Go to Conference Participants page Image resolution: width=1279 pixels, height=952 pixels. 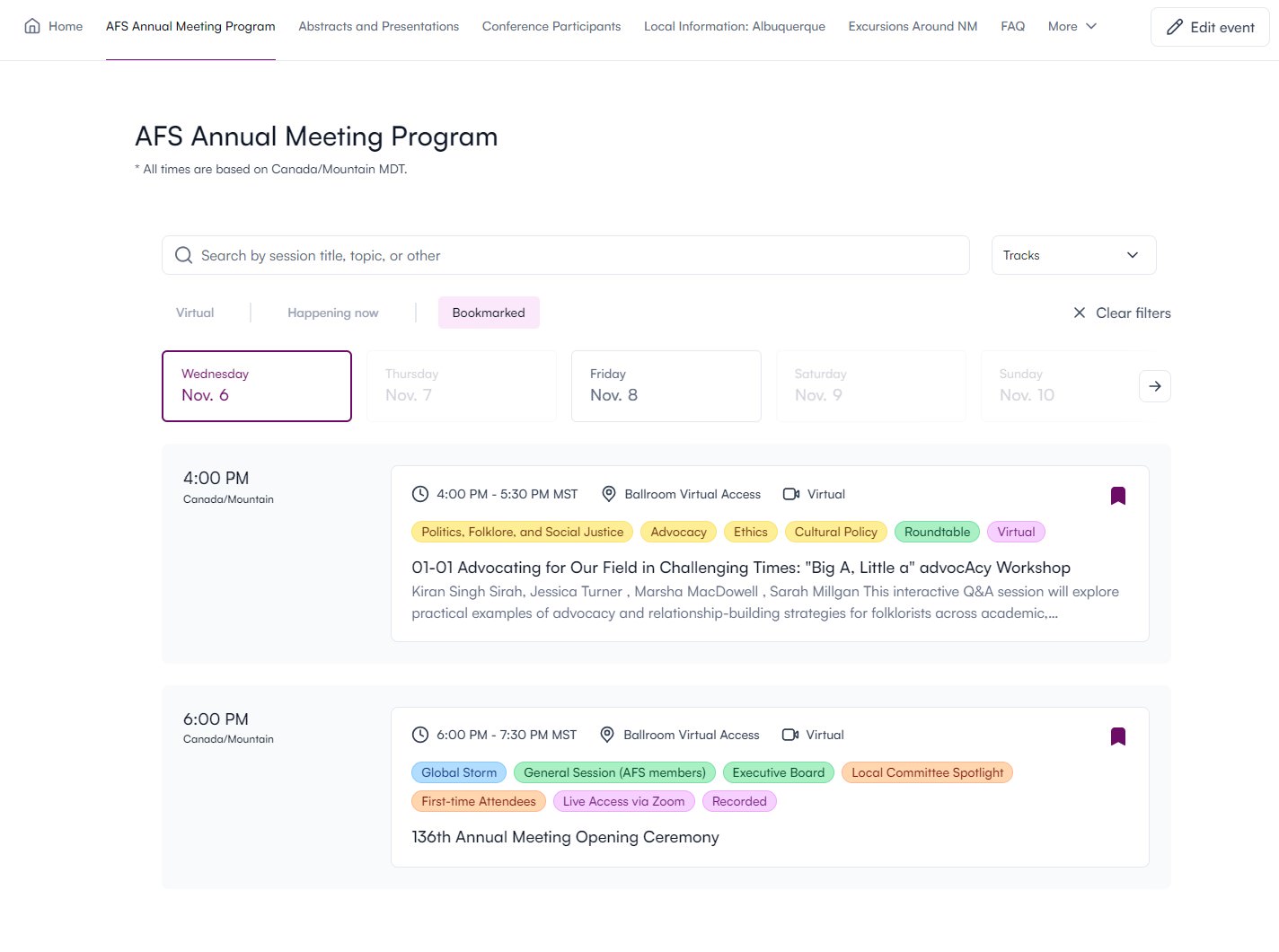point(551,26)
